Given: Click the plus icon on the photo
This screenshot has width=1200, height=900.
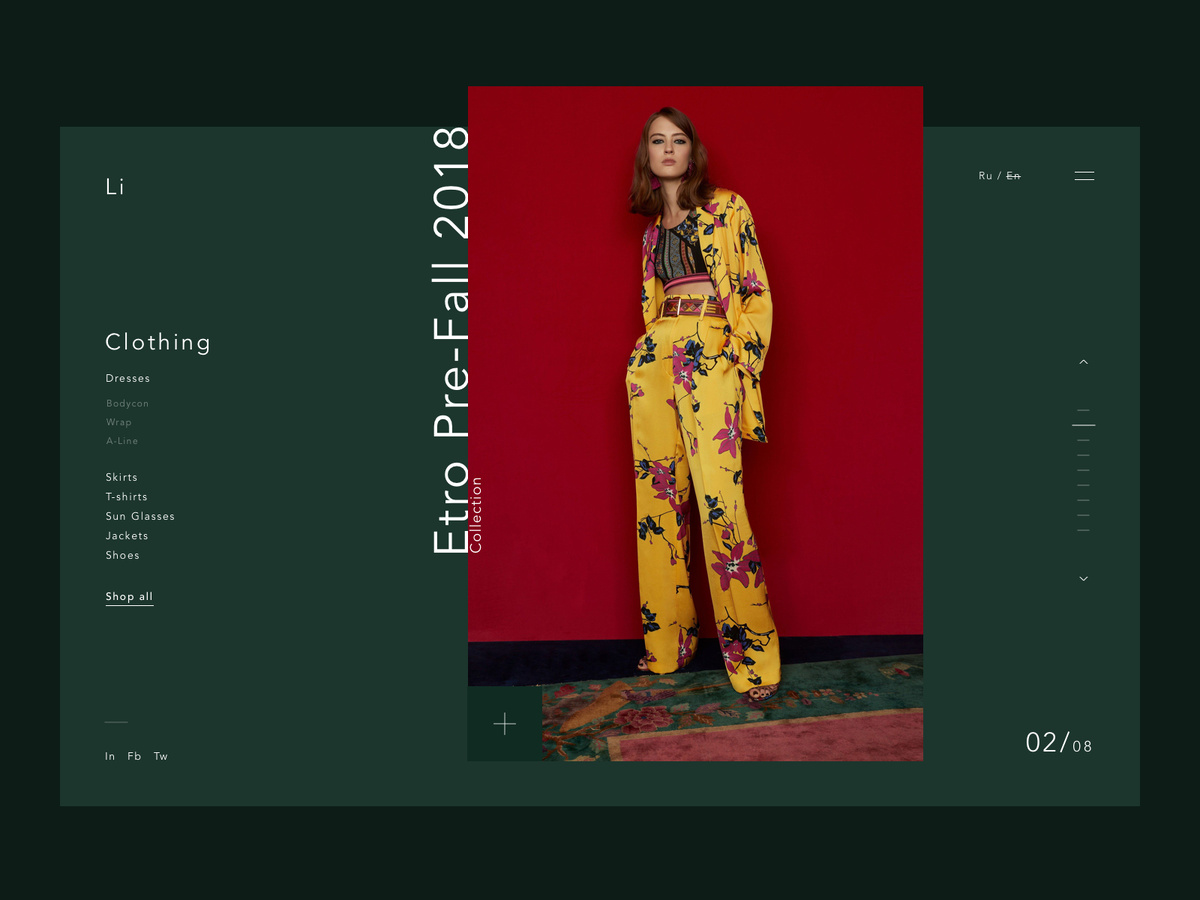Looking at the screenshot, I should click(505, 724).
